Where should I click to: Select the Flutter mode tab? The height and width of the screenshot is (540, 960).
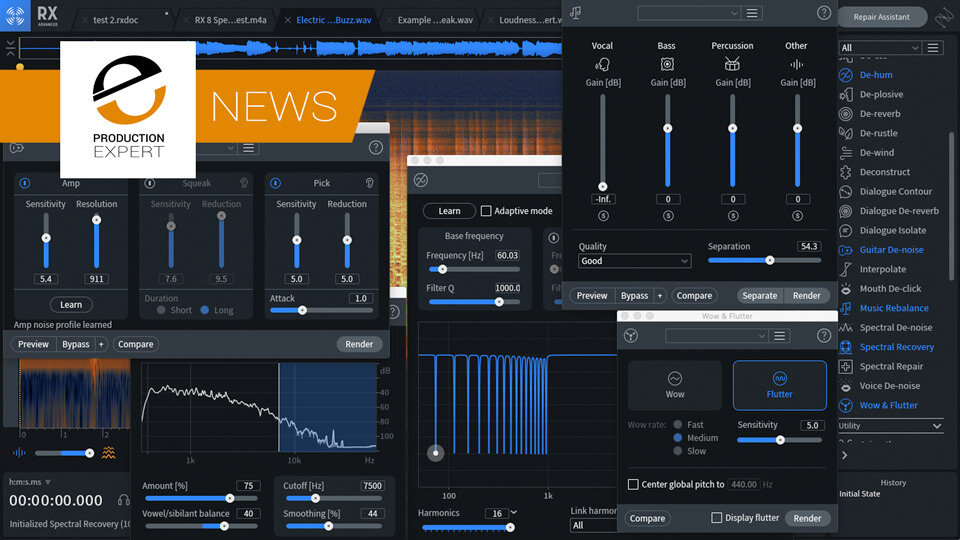click(x=779, y=385)
